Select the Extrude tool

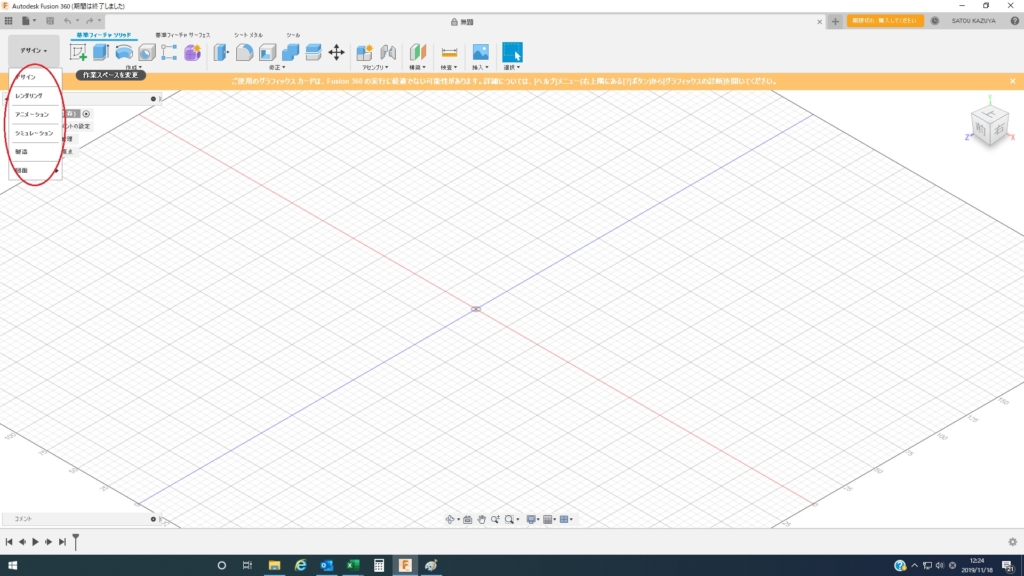click(x=101, y=52)
